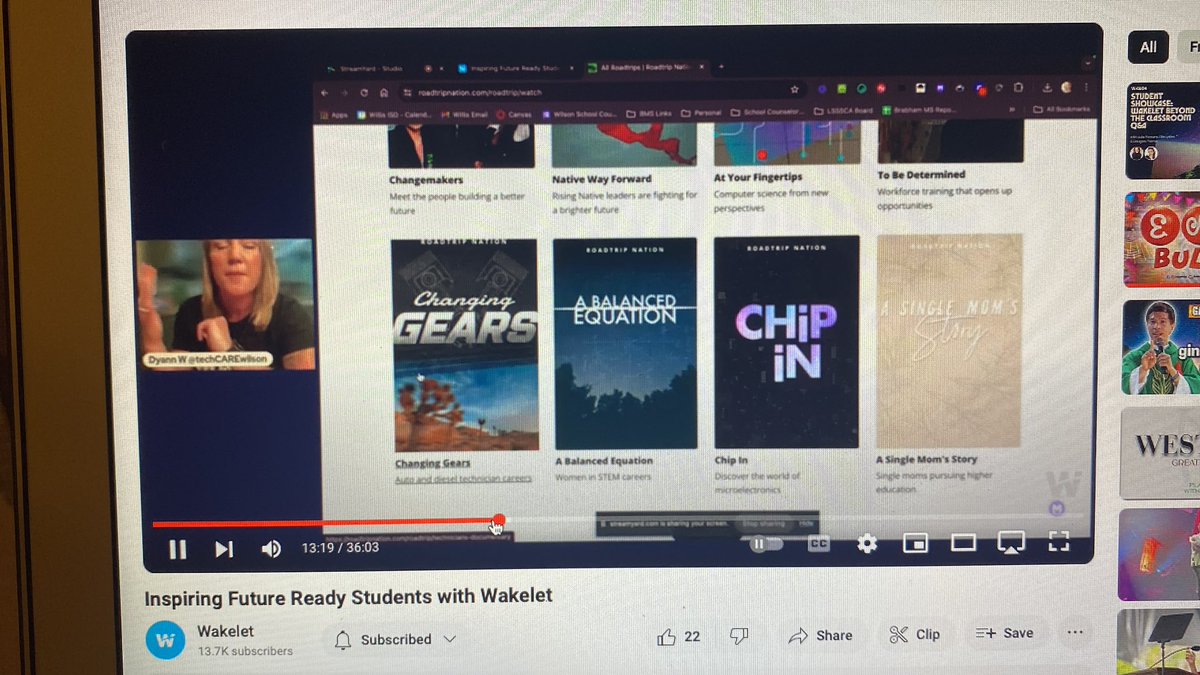Create a Clip of the video

tap(914, 634)
